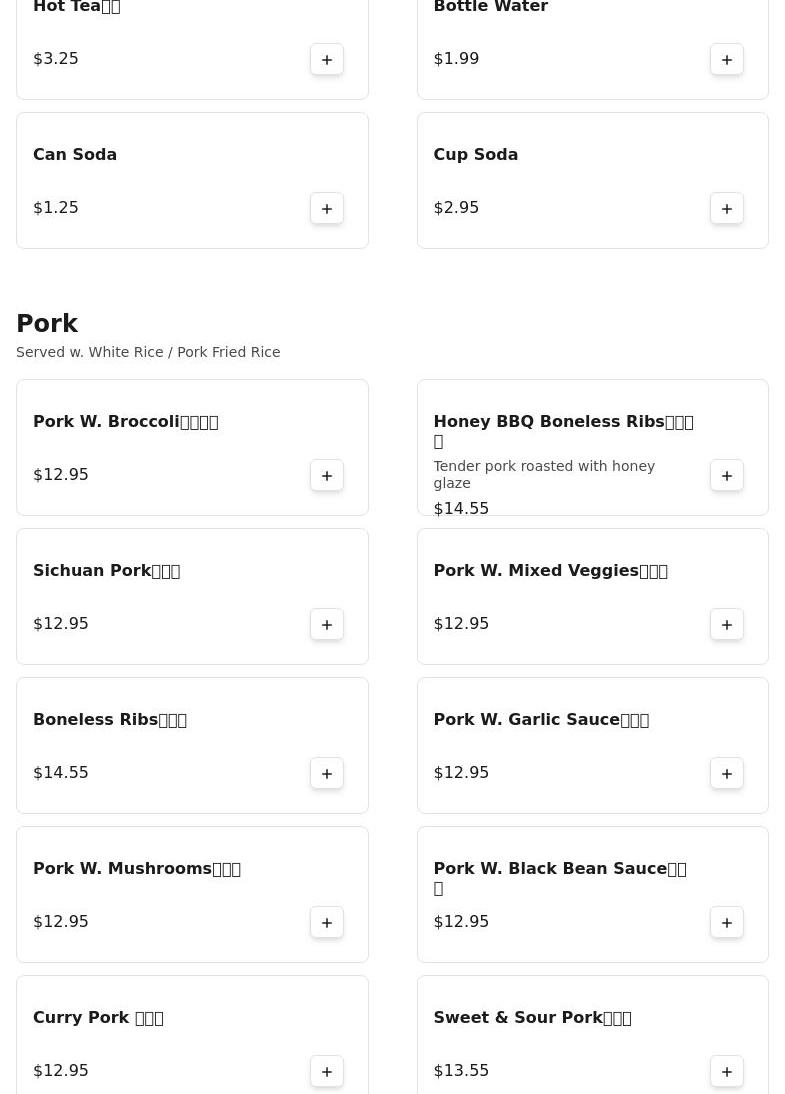Add Sweet & Sour Pork

coord(727,1072)
